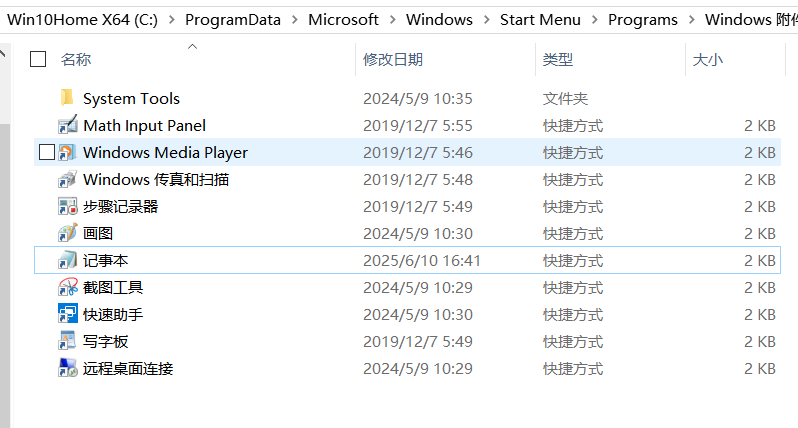Viewport: 798px width, 428px height.
Task: Click the 文件夹 type cell
Action: click(565, 98)
